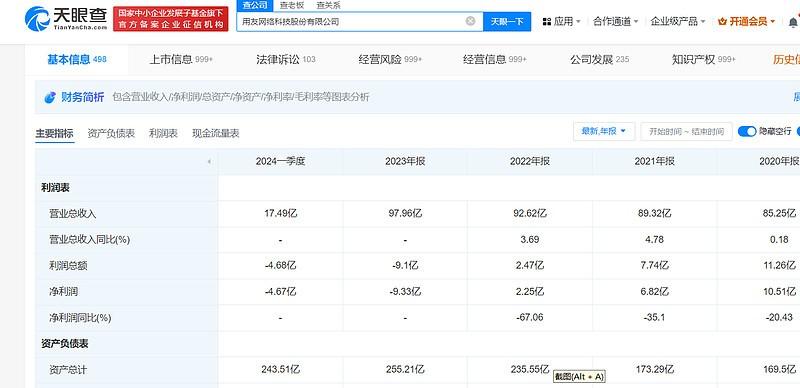Expand the 企业级产品 dropdown

click(678, 21)
